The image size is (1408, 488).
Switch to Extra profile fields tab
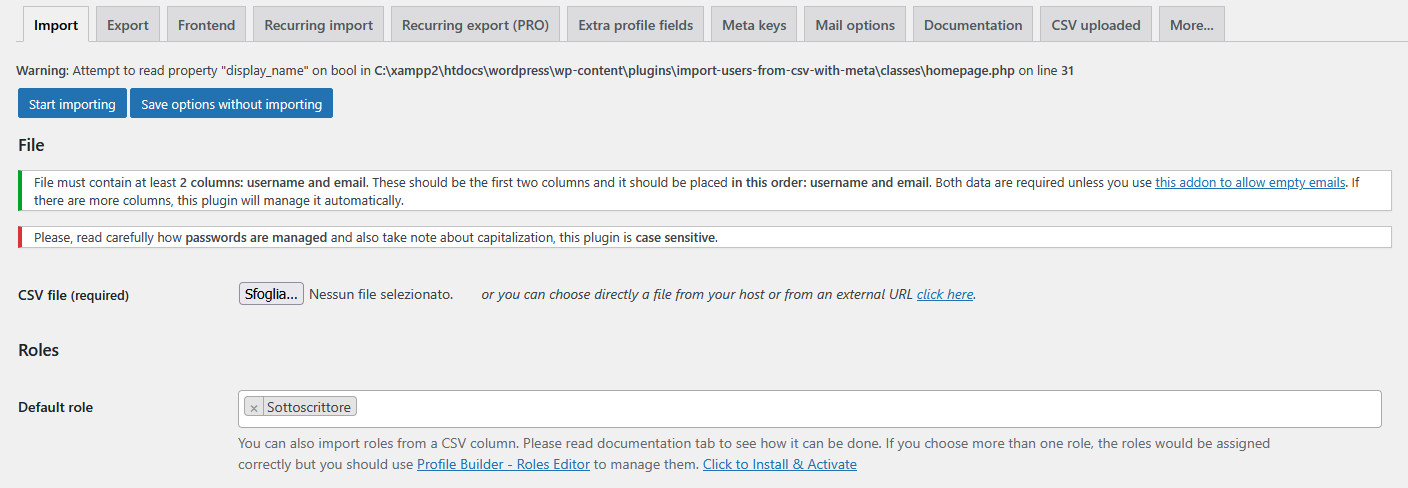636,25
